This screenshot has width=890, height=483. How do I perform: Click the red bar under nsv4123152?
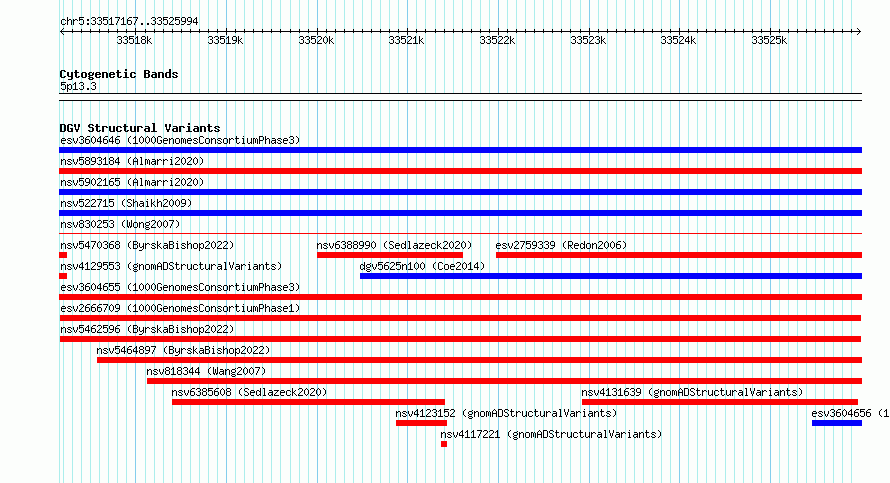421,423
